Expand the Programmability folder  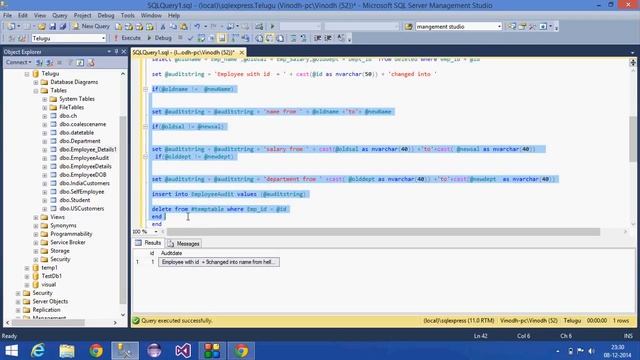coord(36,234)
